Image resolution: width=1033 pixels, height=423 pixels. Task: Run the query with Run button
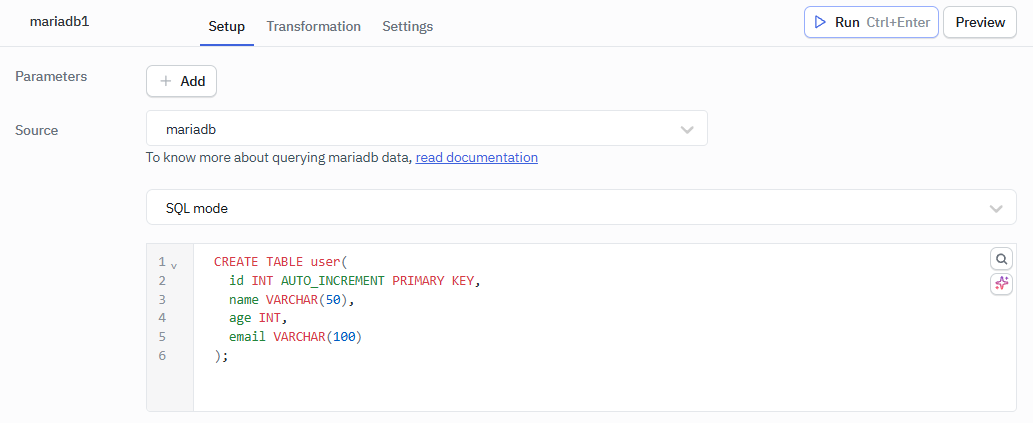tap(871, 22)
